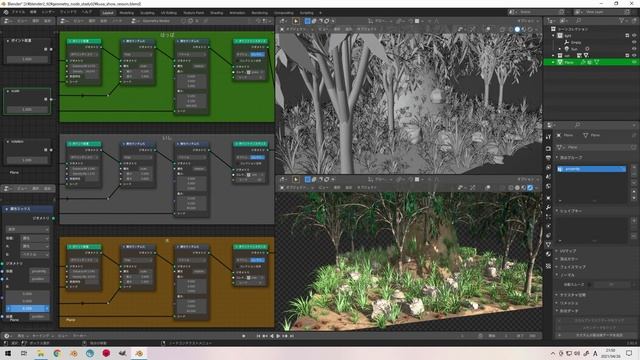
Task: Select the はっぱ green frame title
Action: click(167, 35)
